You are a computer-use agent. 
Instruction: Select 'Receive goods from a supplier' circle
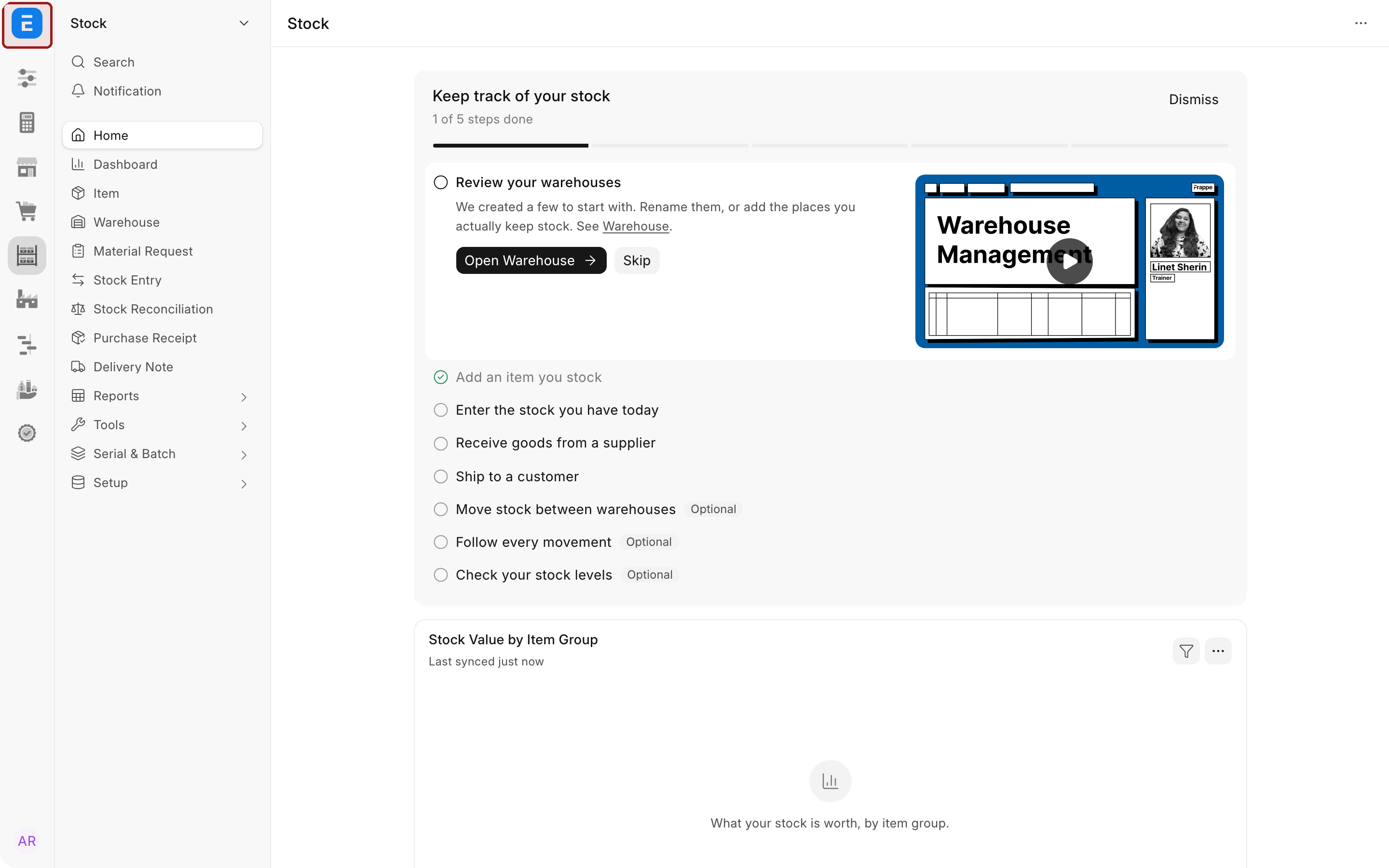tap(440, 443)
